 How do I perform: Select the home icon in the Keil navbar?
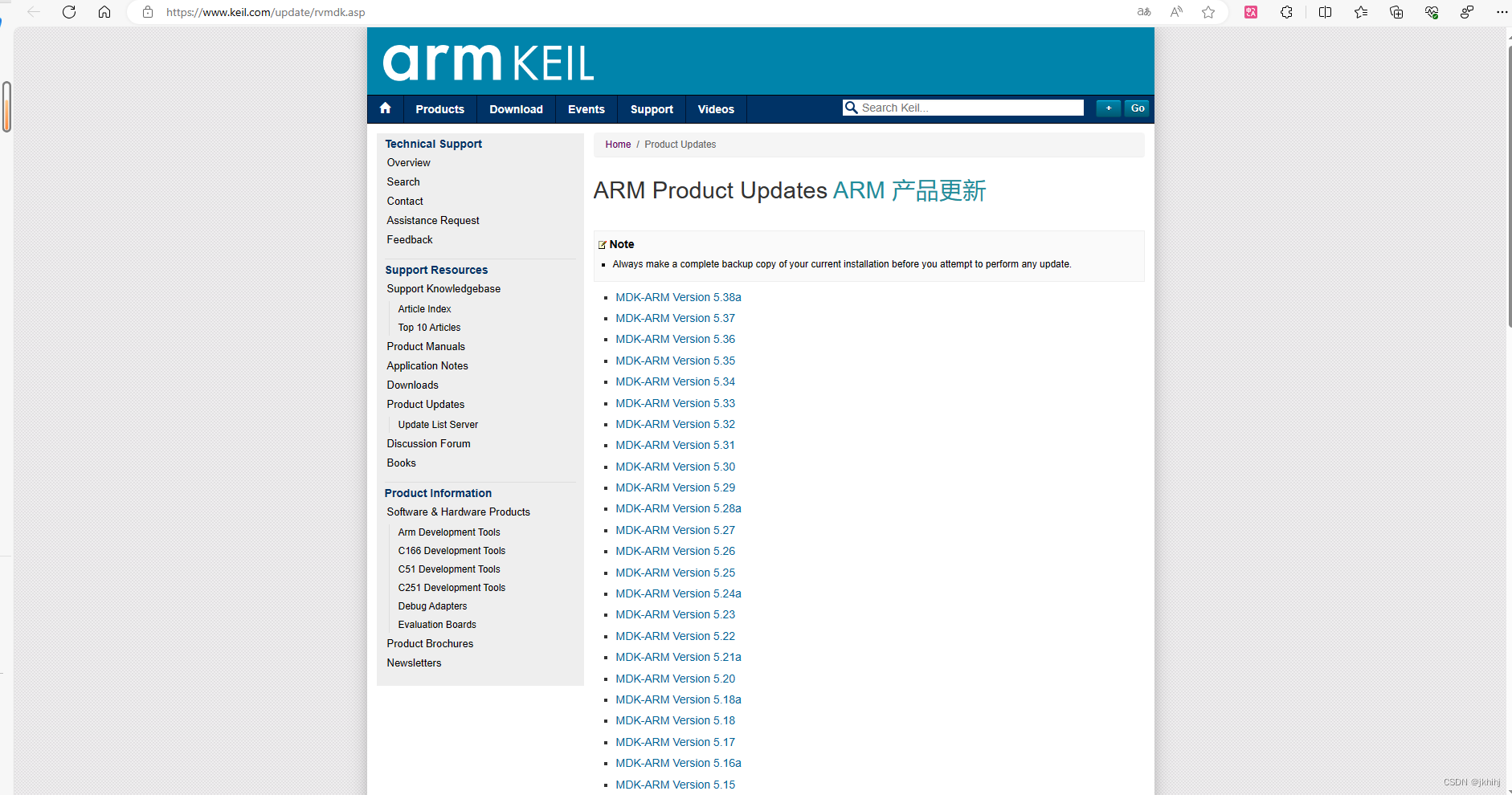click(x=385, y=108)
